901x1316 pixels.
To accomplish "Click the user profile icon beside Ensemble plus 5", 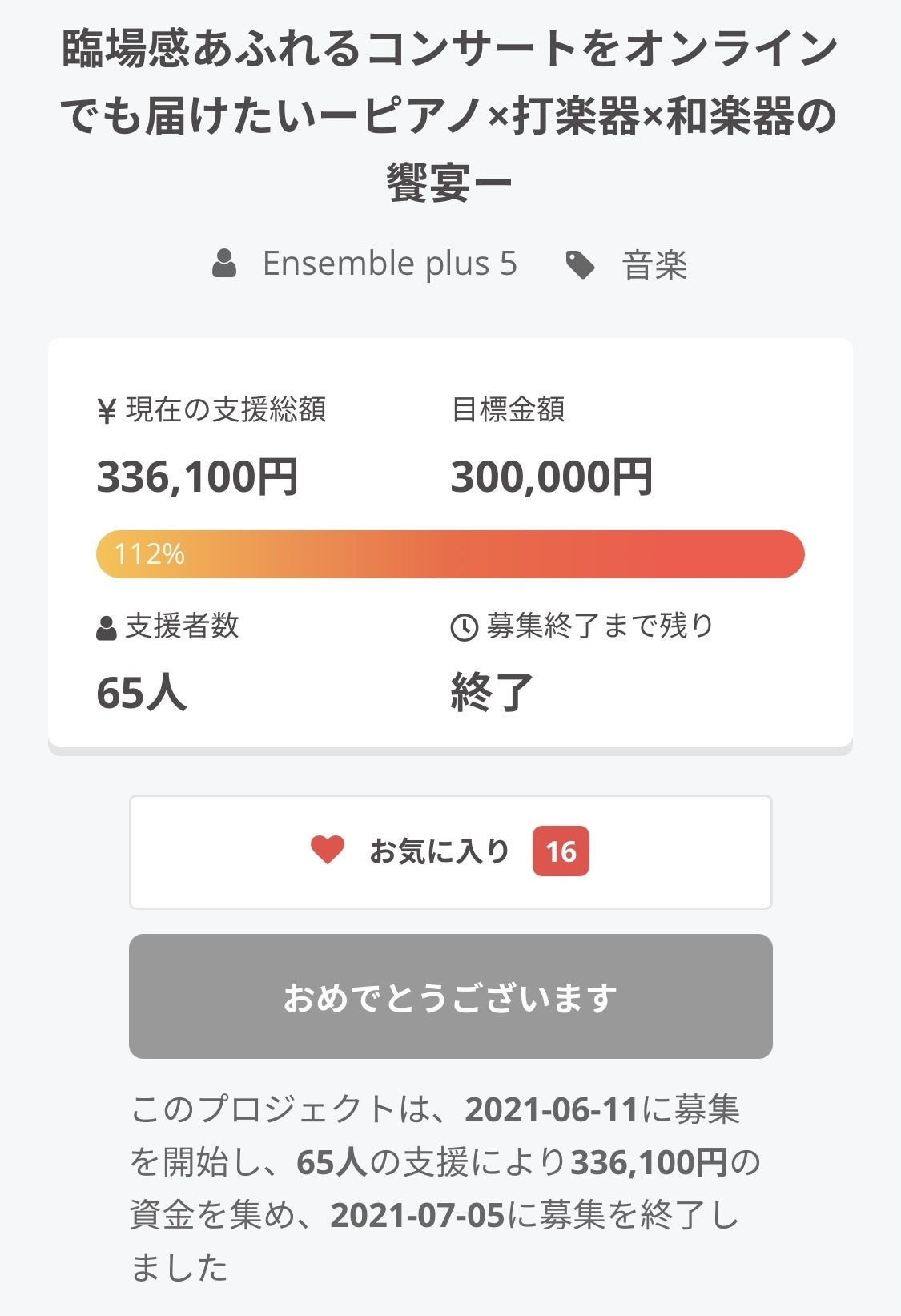I will [x=224, y=264].
